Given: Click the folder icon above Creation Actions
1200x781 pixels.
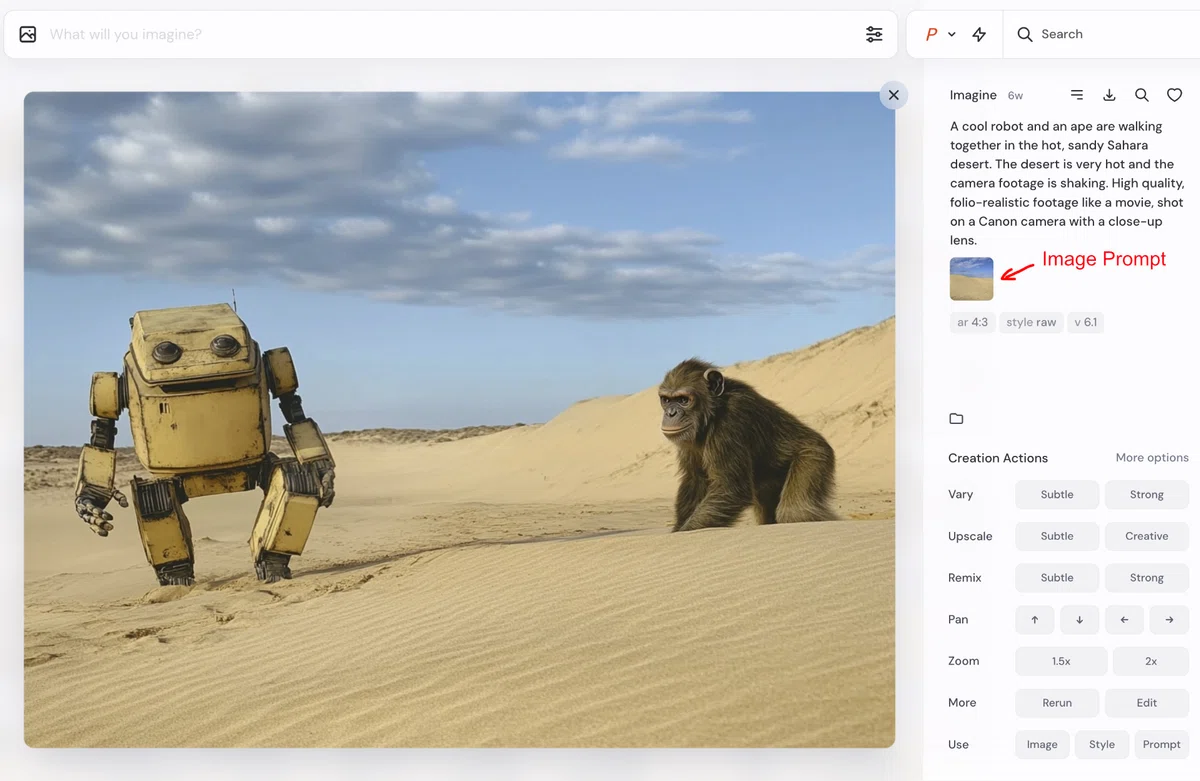Looking at the screenshot, I should point(956,419).
